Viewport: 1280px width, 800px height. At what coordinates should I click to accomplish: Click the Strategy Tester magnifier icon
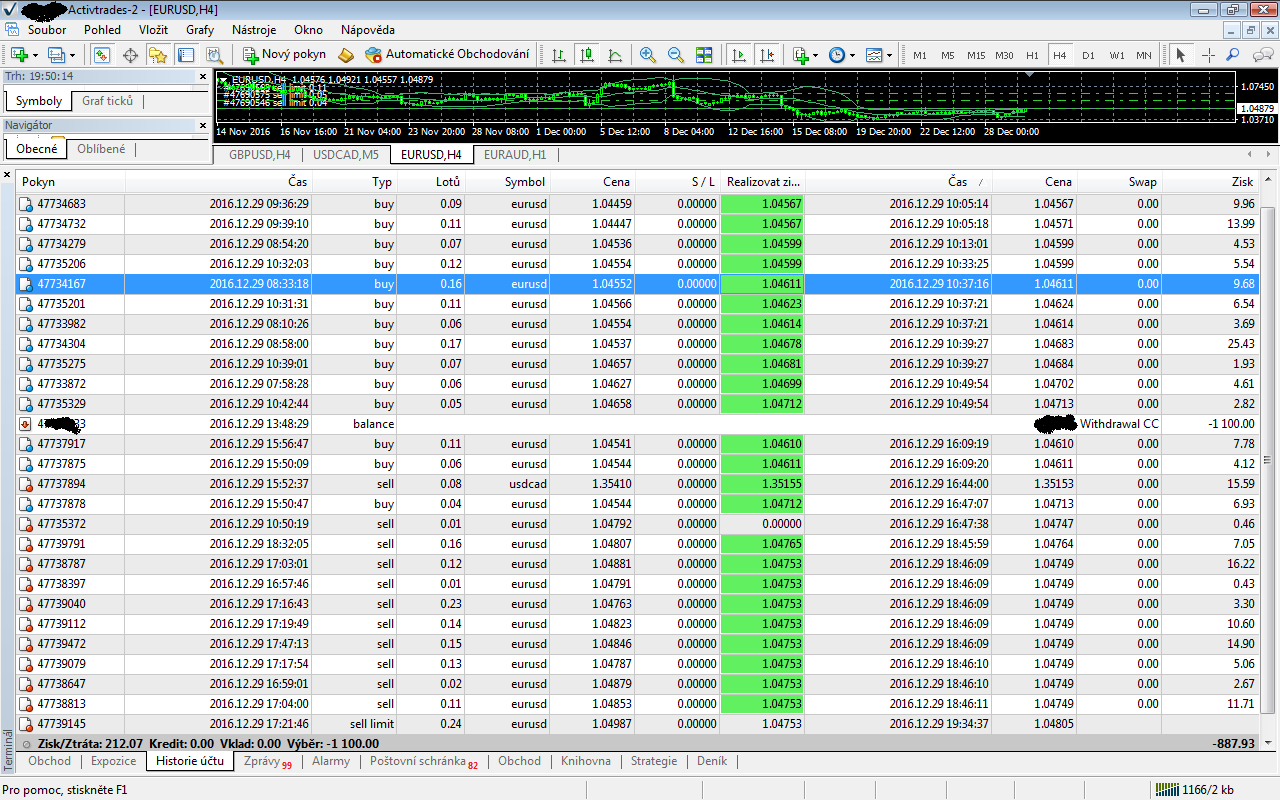click(x=214, y=55)
